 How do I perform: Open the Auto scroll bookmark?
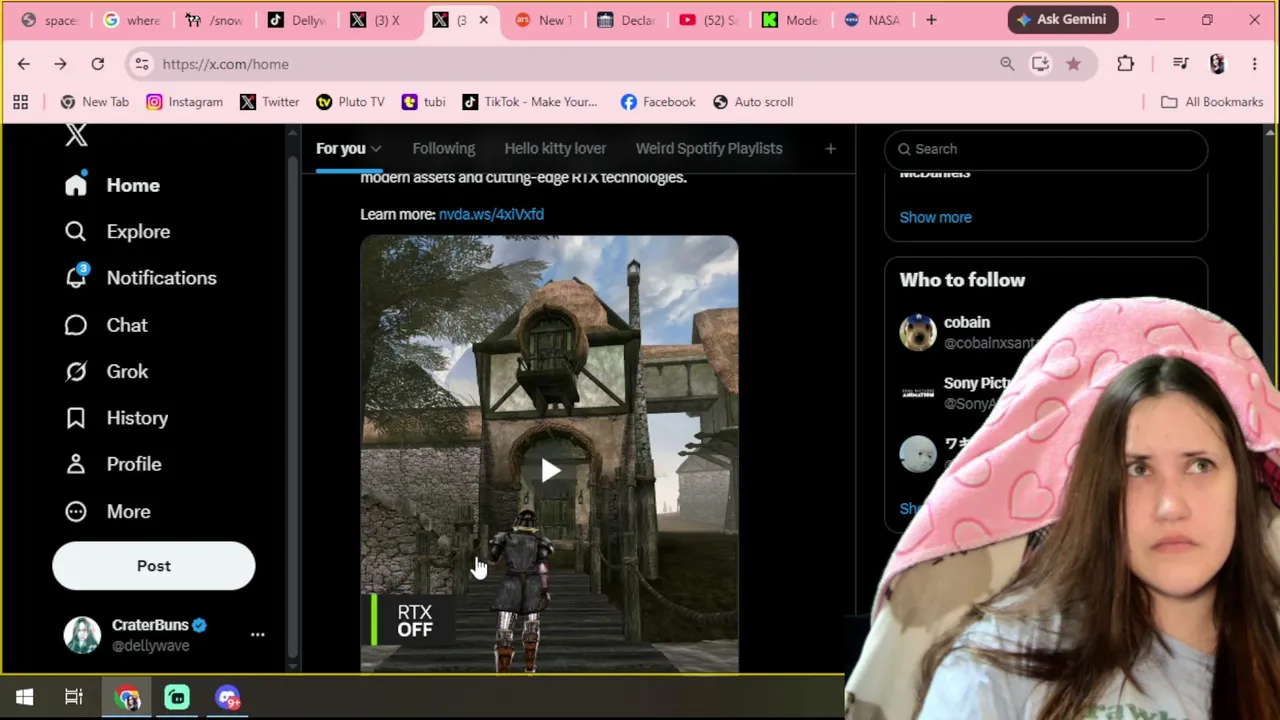pos(753,102)
